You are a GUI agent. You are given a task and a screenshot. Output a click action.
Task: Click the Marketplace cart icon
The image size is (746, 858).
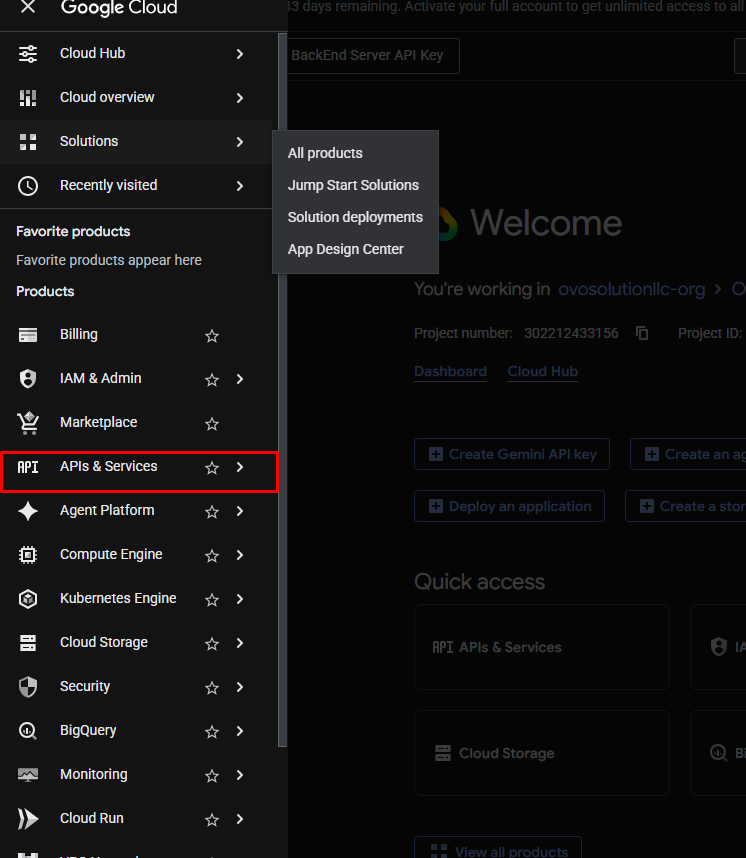[x=28, y=422]
